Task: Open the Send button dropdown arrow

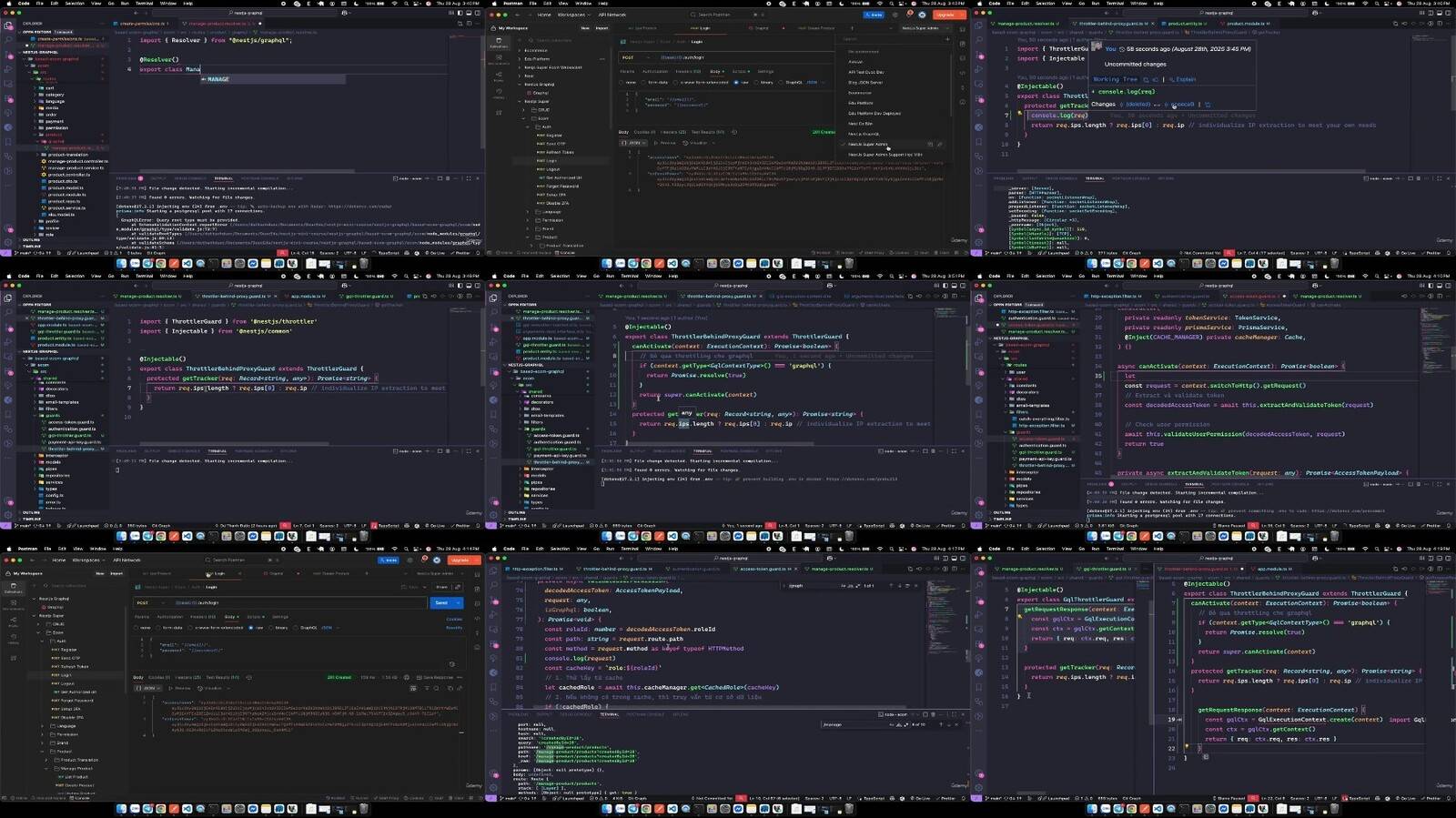Action: [x=458, y=602]
